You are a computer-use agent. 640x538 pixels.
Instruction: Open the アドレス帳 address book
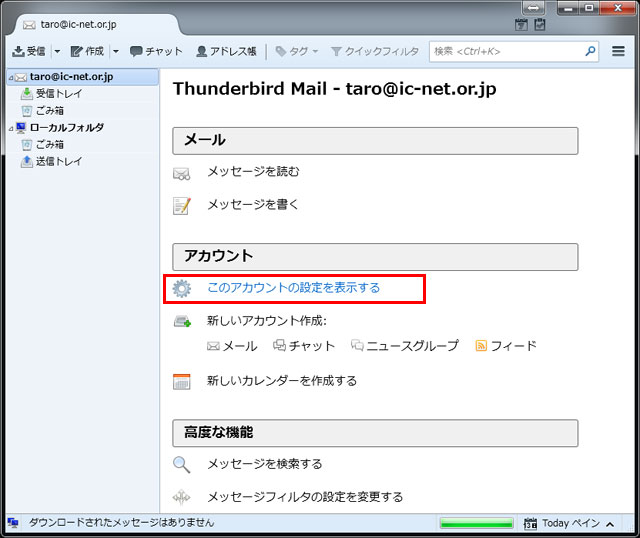(227, 51)
